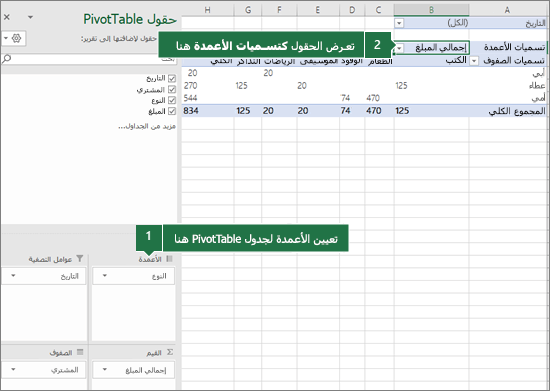Viewport: 550px width, 391px height.
Task: Select the المجموع الكلي grand total cell
Action: [x=508, y=111]
